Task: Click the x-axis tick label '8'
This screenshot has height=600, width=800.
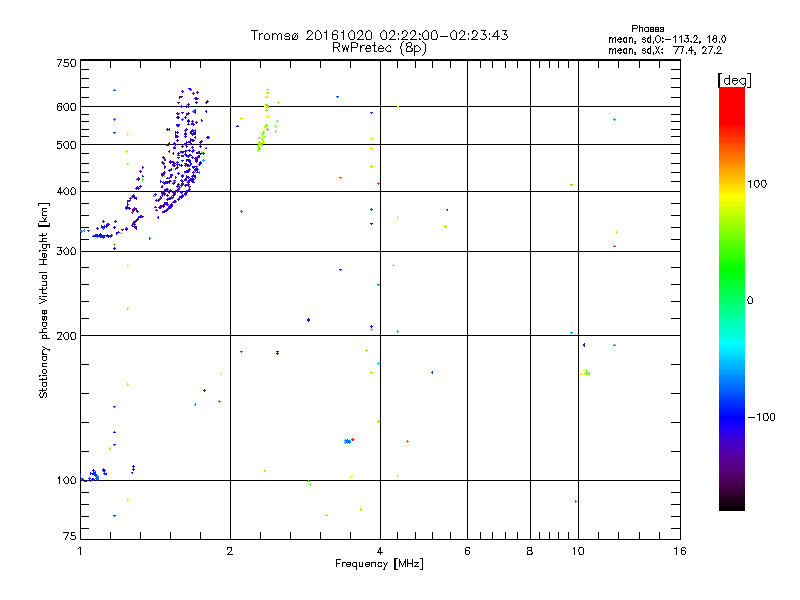Action: tap(530, 551)
